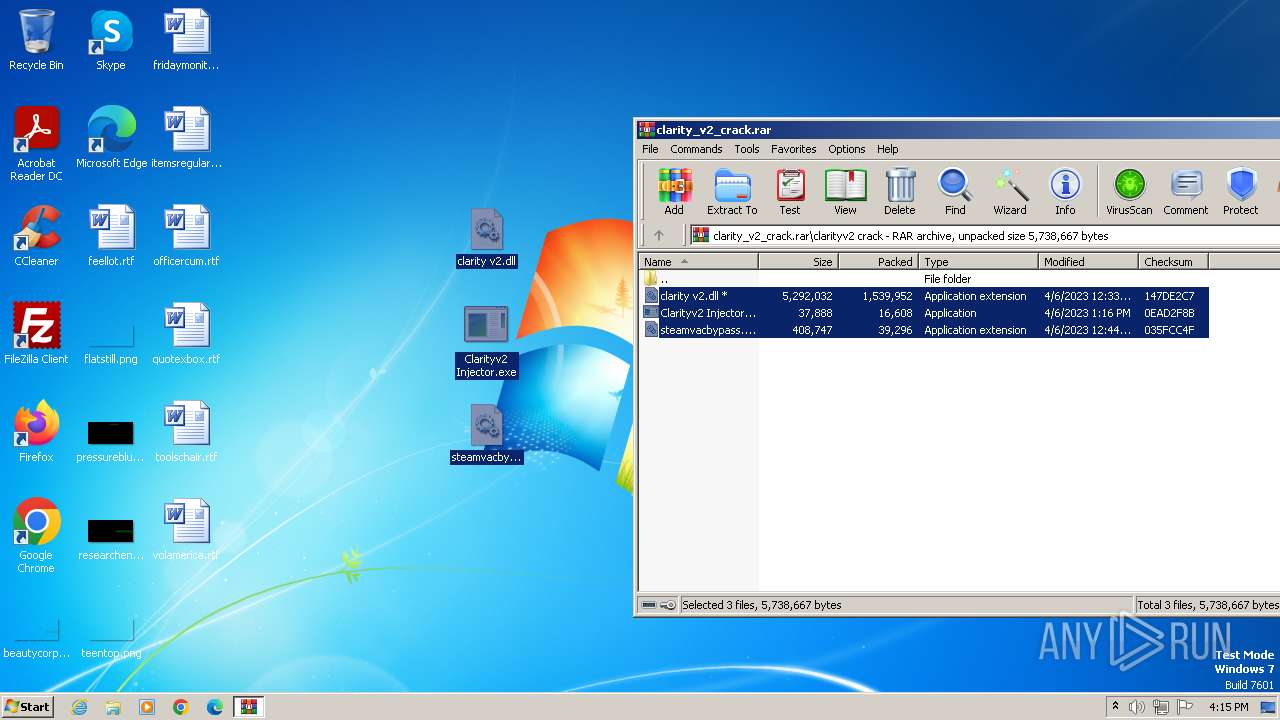Sort by the Modified column header
Image resolution: width=1280 pixels, height=720 pixels.
[1088, 262]
